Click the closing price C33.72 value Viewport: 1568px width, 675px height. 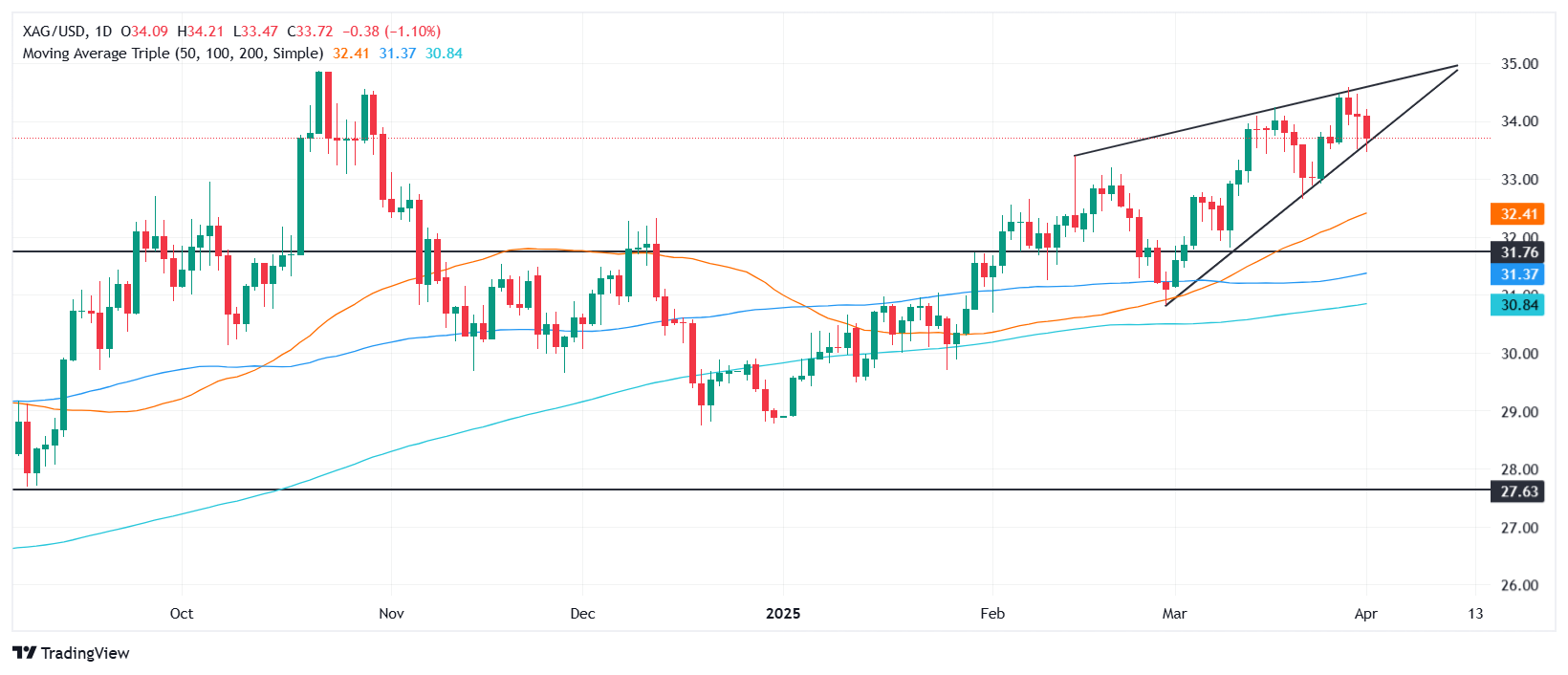(312, 32)
